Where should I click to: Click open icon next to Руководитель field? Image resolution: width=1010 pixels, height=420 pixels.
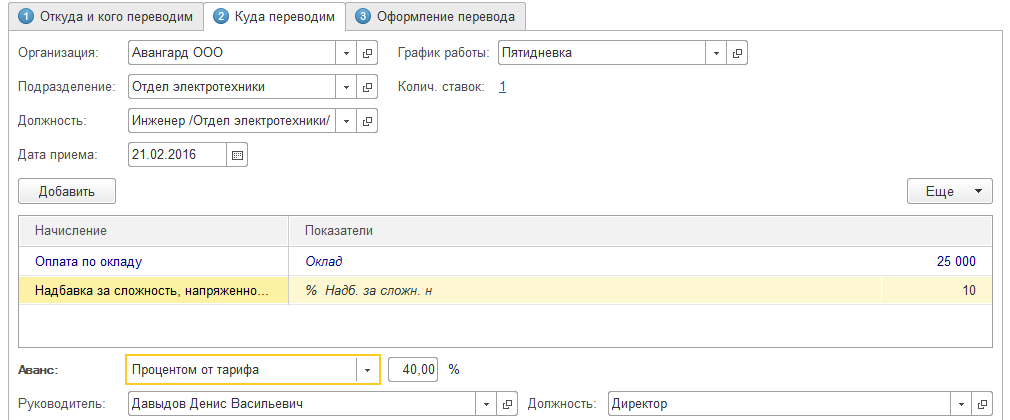coord(508,404)
